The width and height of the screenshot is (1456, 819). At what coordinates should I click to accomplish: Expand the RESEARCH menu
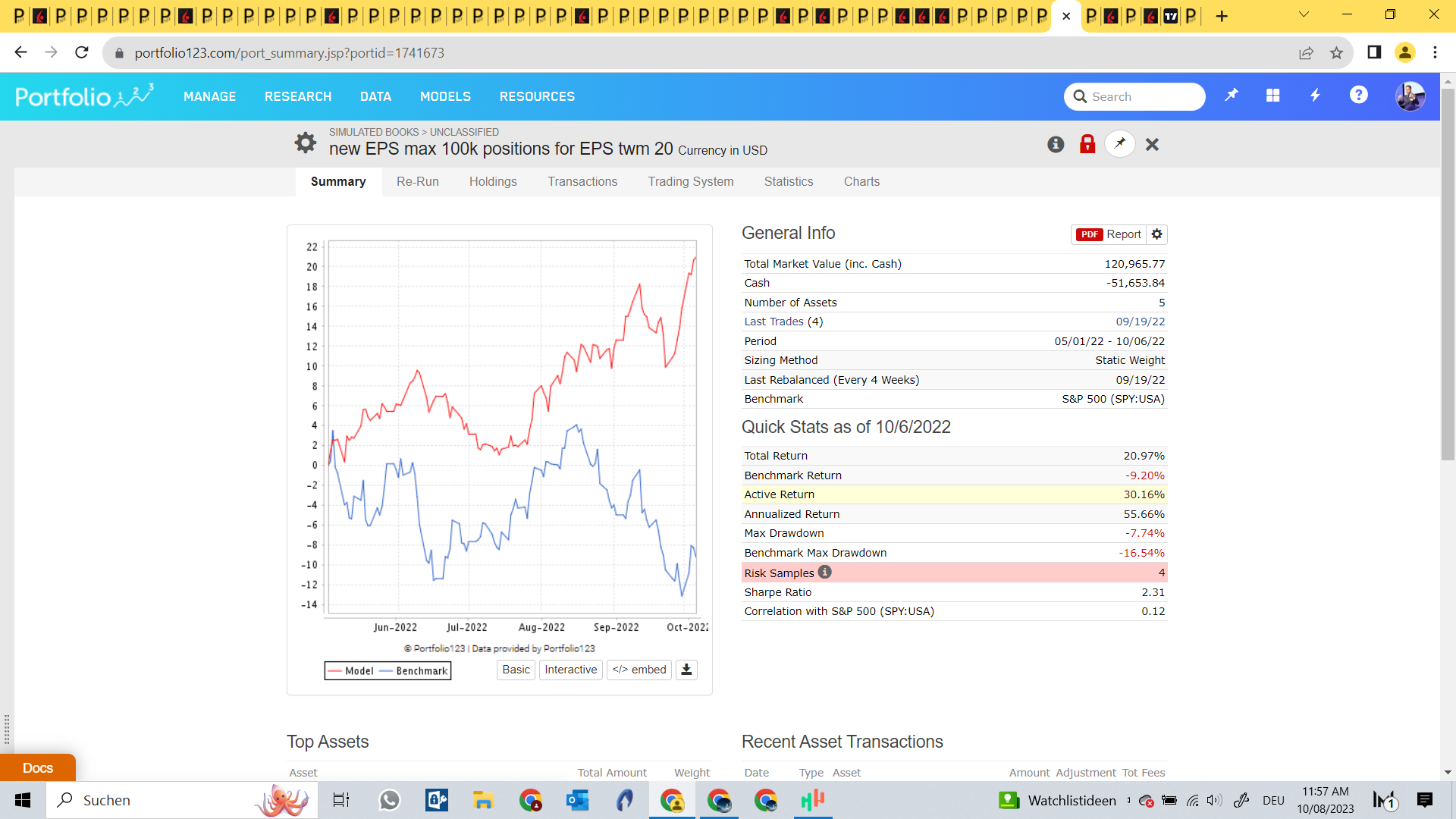[298, 96]
